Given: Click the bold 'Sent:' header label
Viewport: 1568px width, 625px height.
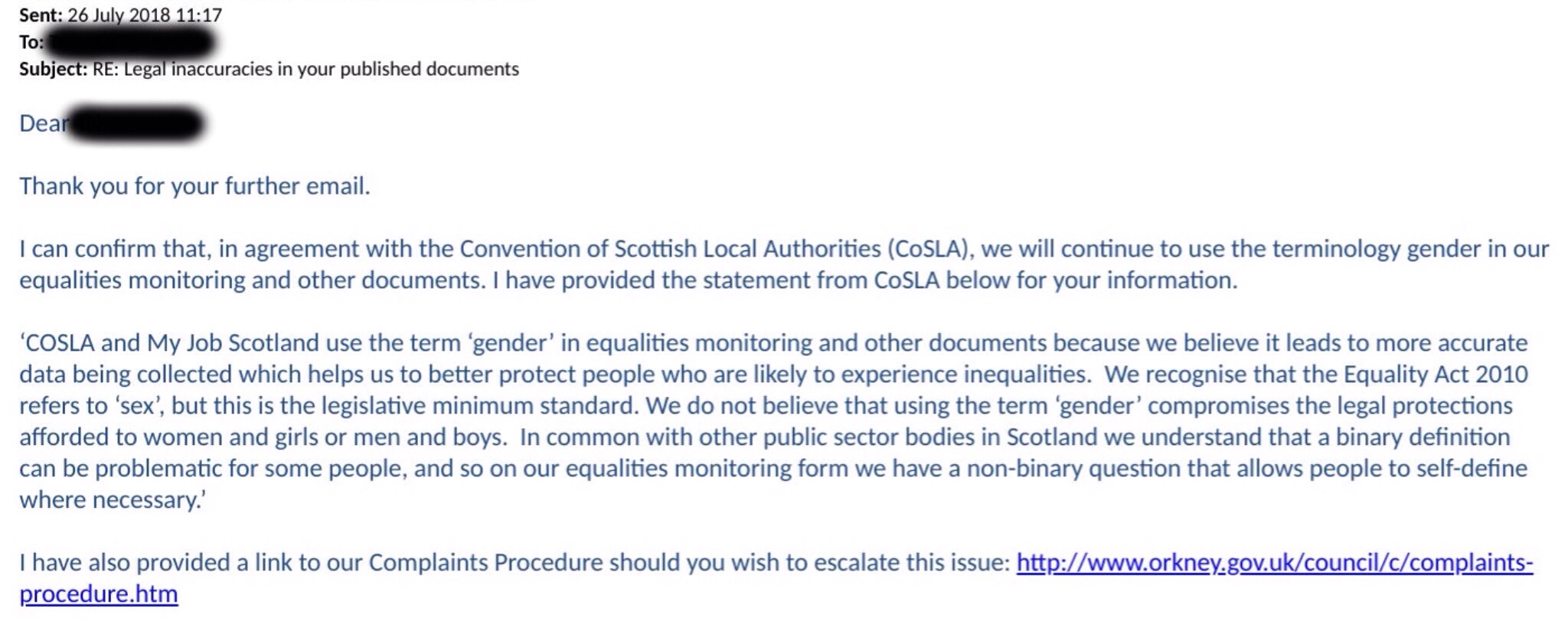Looking at the screenshot, I should 41,15.
